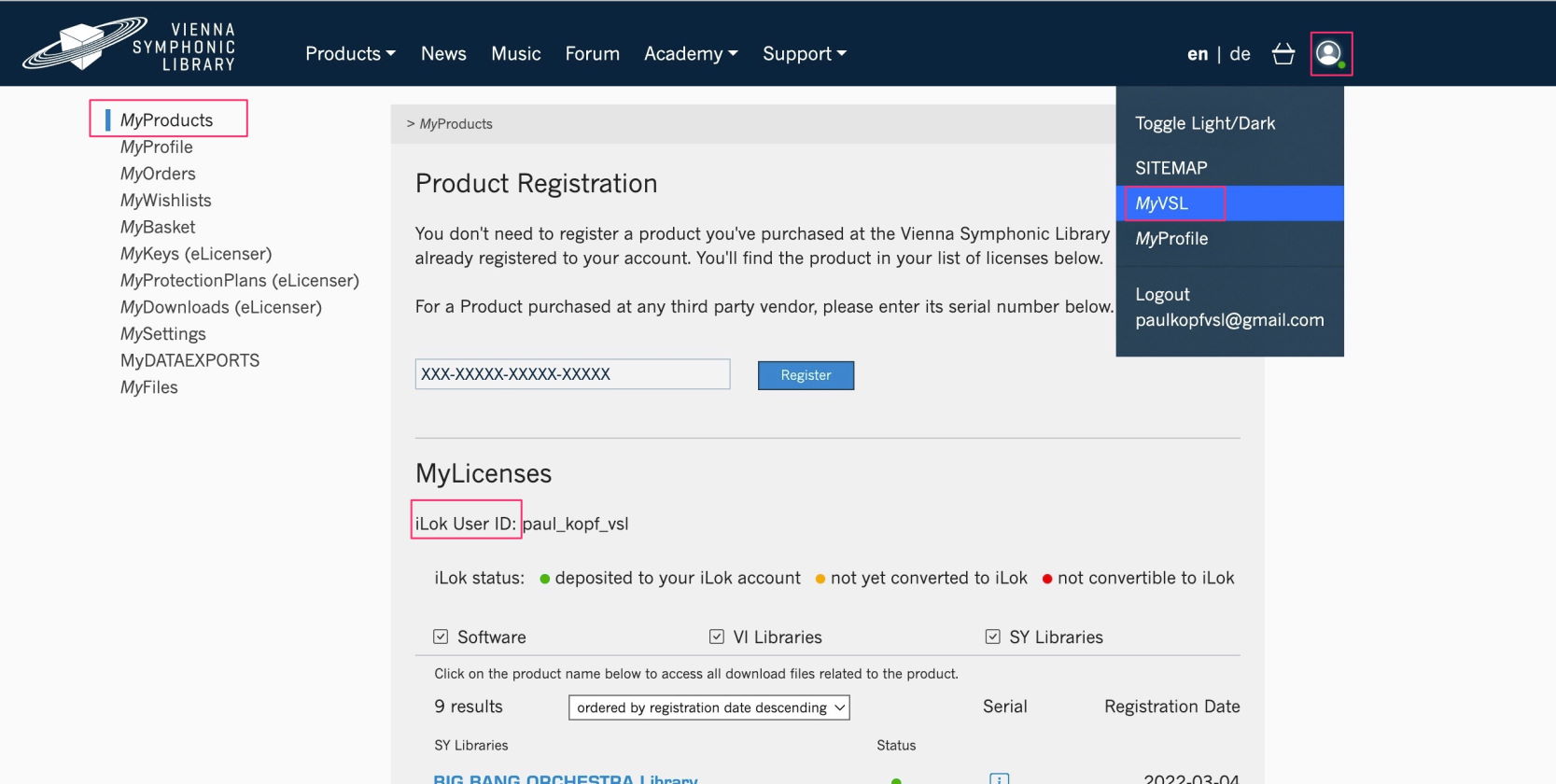Click the iLok user ID paul_kopf_vsl
This screenshot has height=784, width=1556.
[x=576, y=525]
